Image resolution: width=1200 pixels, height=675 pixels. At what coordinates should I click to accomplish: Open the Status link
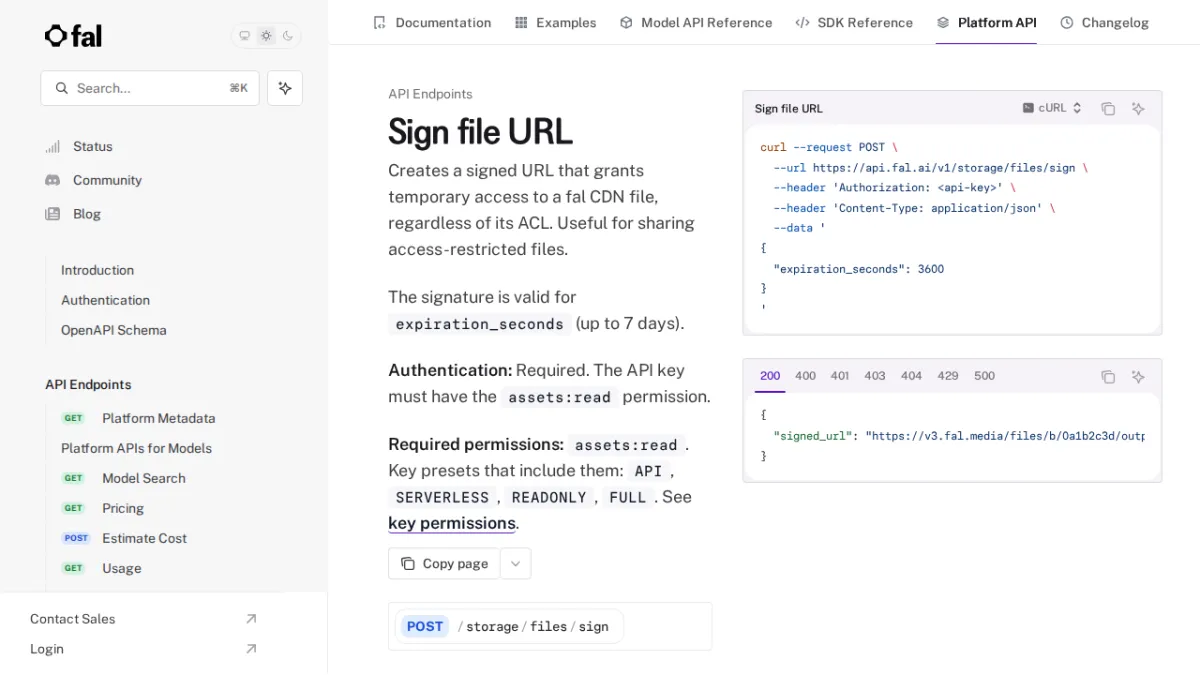coord(93,146)
